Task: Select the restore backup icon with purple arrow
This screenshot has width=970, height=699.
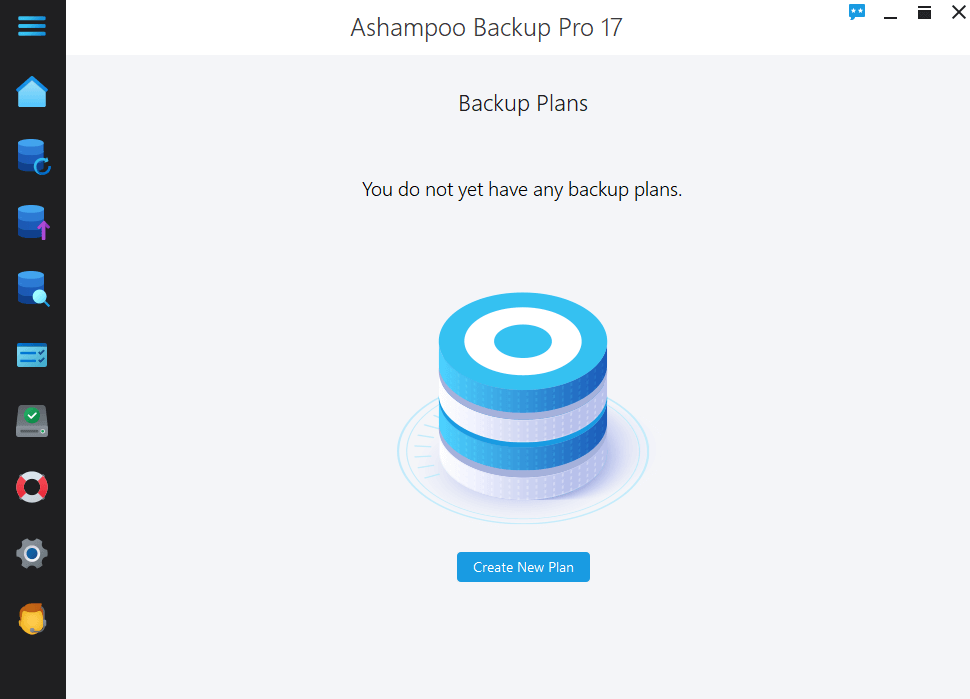Action: (x=32, y=222)
